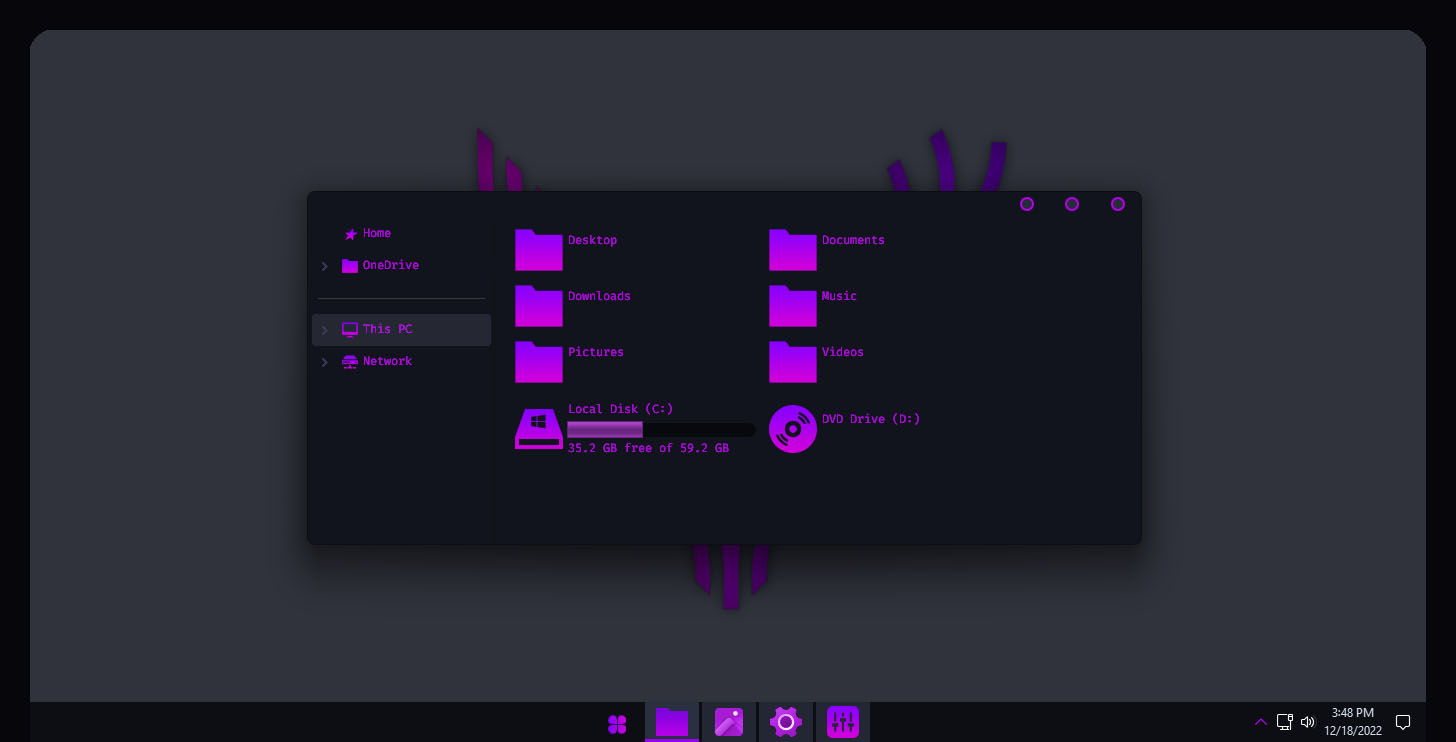Viewport: 1456px width, 742px height.
Task: Open the Music folder
Action: [x=792, y=306]
